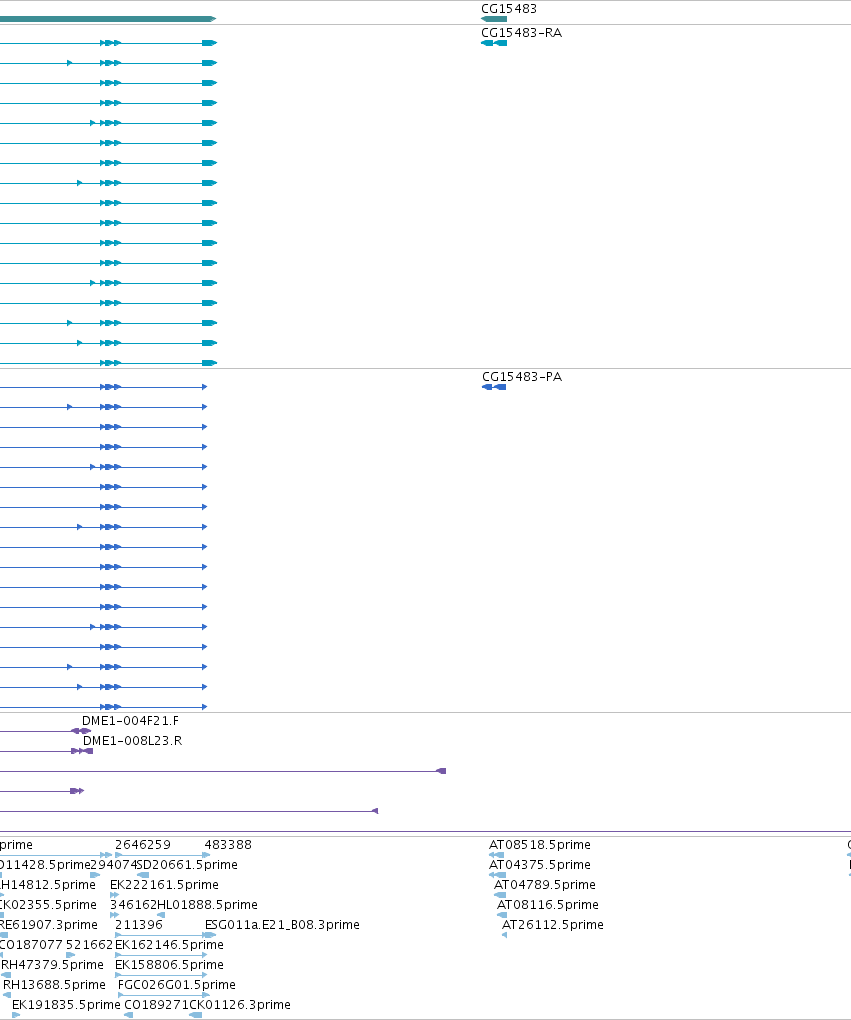Select the AT08116.5prime EST label

pos(547,905)
